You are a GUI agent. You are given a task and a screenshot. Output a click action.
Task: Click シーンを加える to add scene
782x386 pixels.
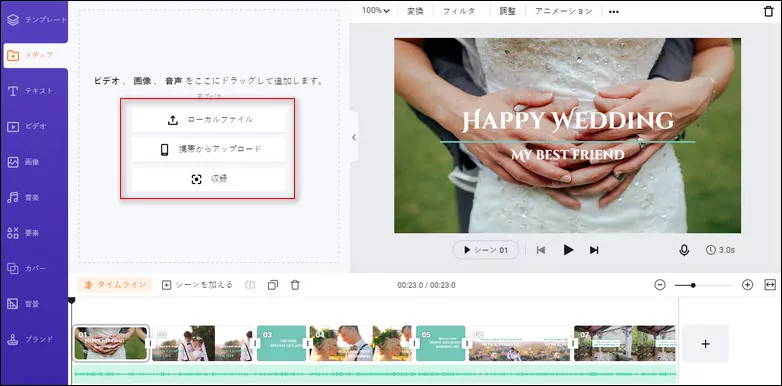coord(197,285)
